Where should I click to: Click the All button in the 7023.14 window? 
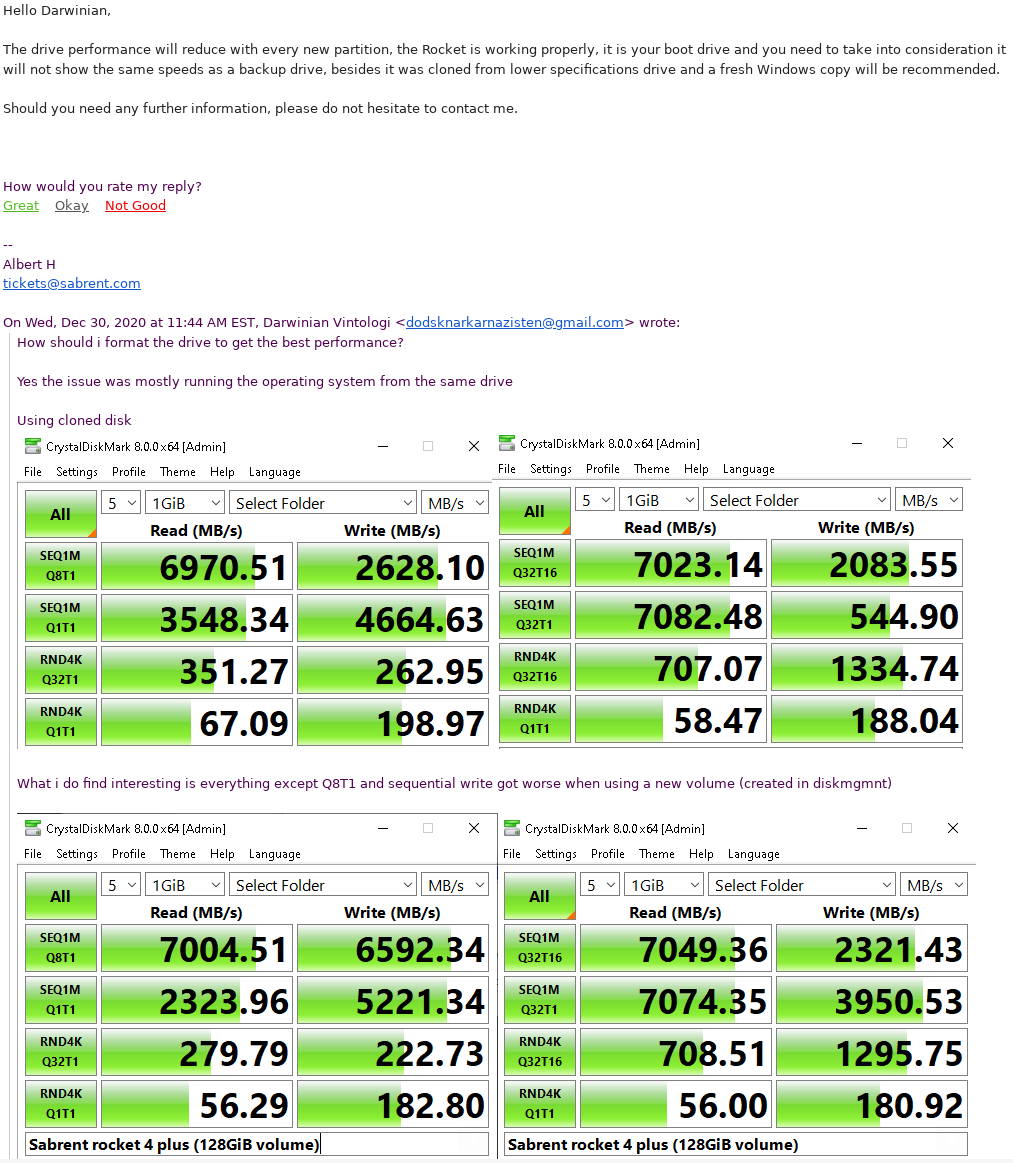tap(535, 511)
